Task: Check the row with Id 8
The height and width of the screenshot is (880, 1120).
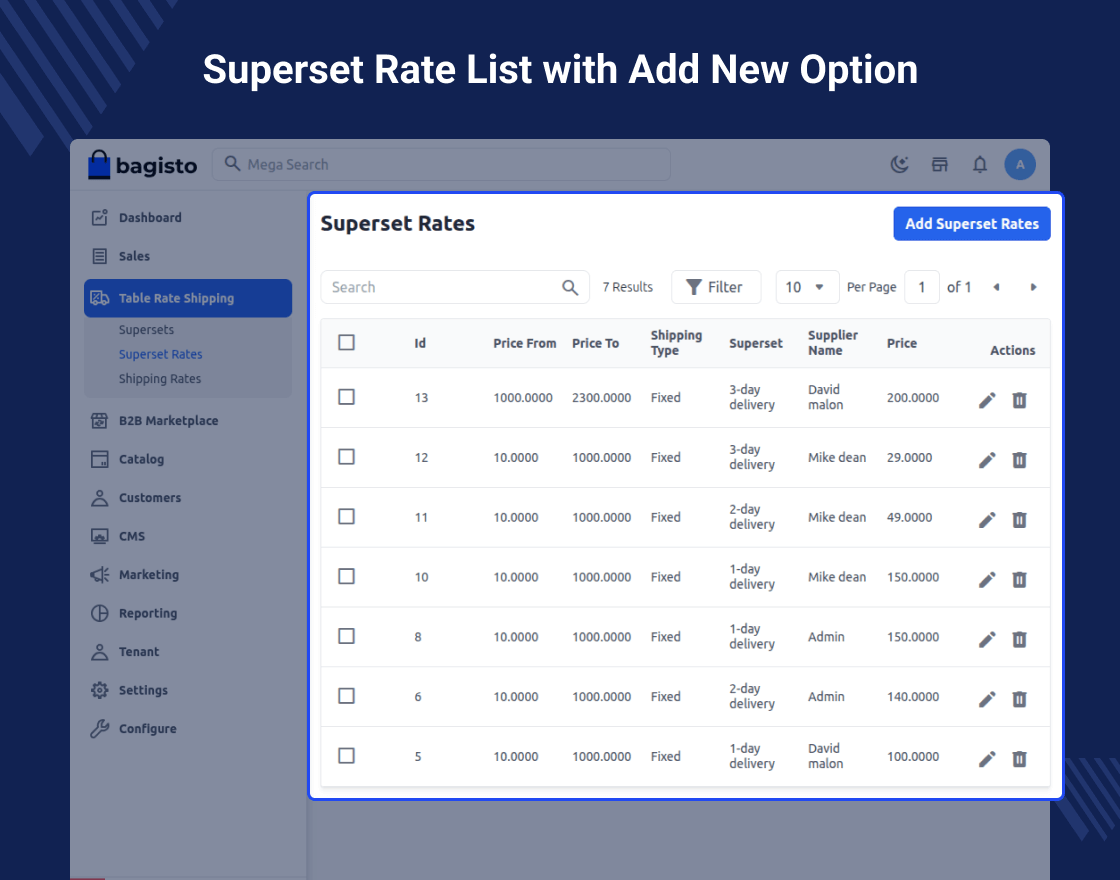Action: tap(346, 636)
